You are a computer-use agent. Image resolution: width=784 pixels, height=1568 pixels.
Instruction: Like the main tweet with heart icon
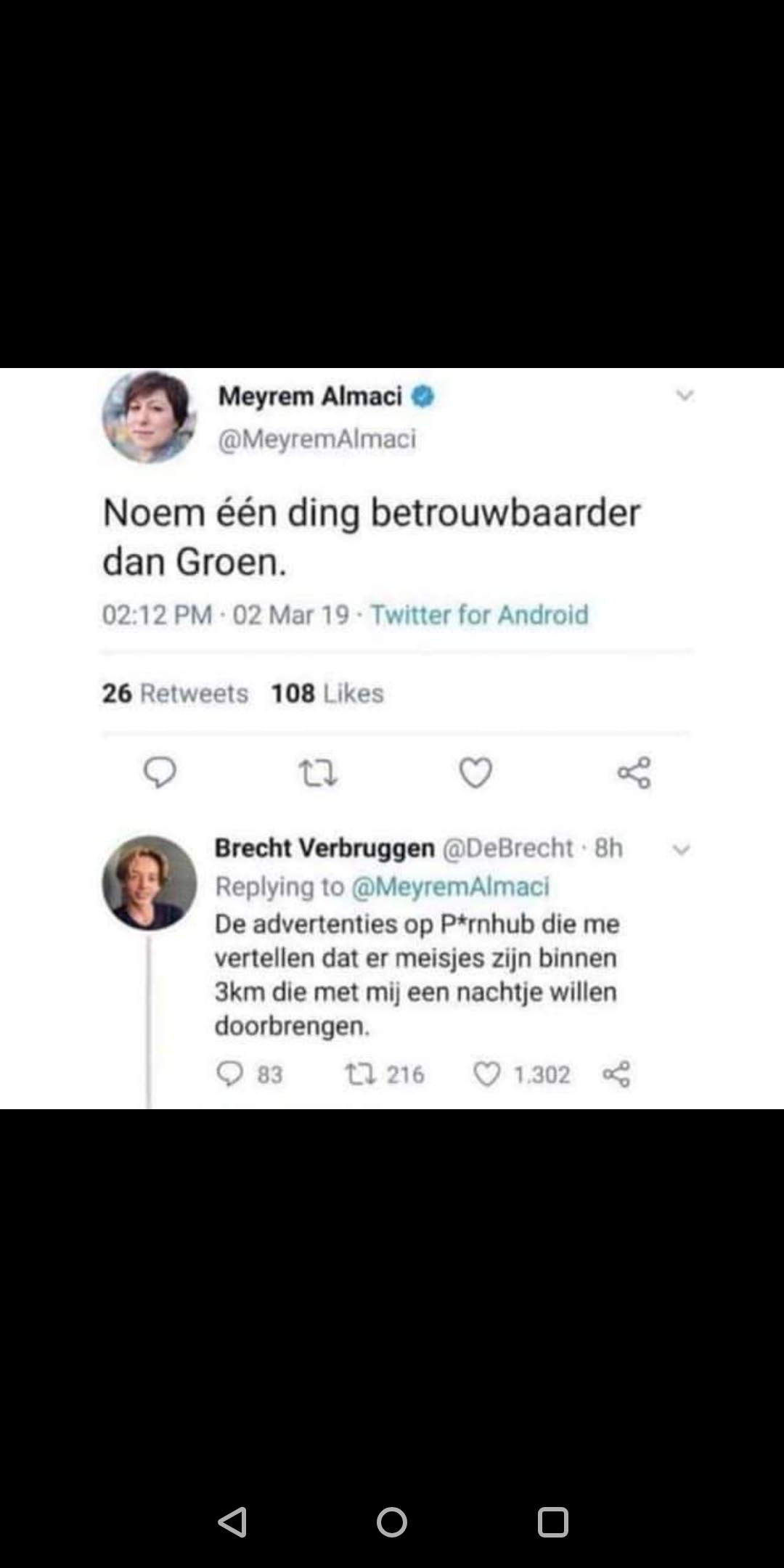coord(476,772)
